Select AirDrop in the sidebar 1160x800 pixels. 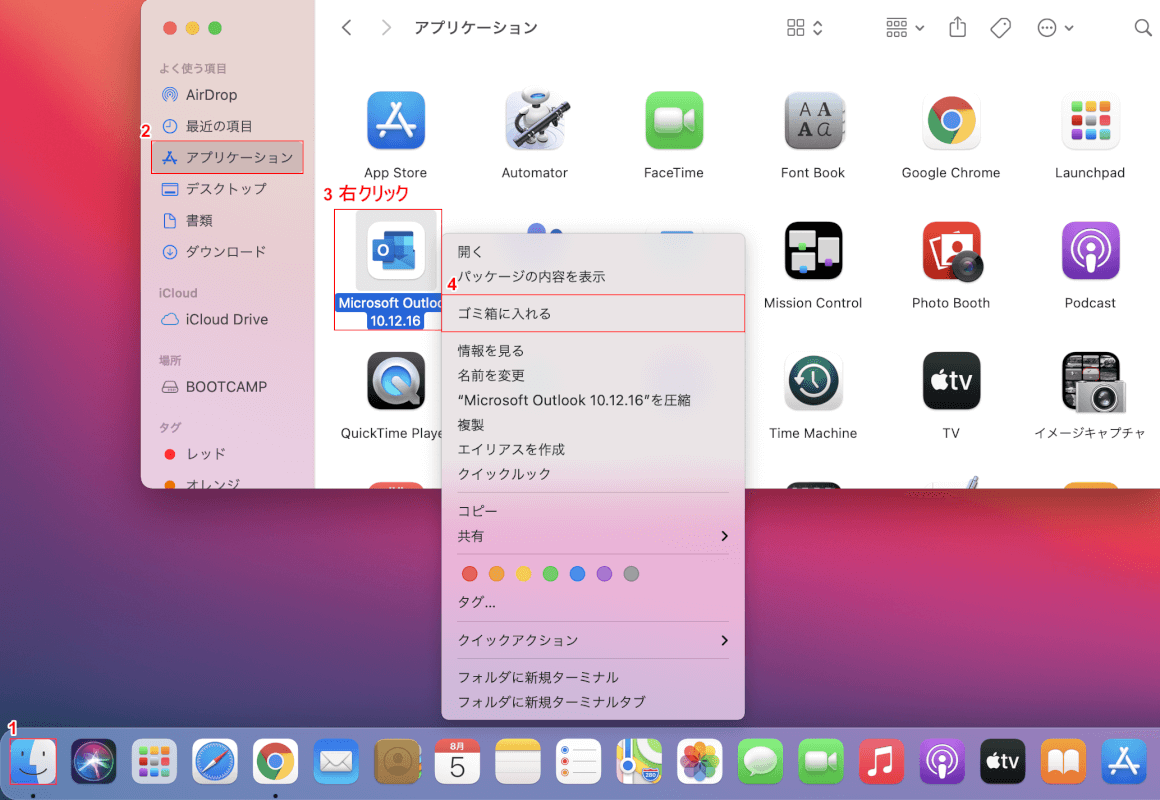(x=228, y=95)
